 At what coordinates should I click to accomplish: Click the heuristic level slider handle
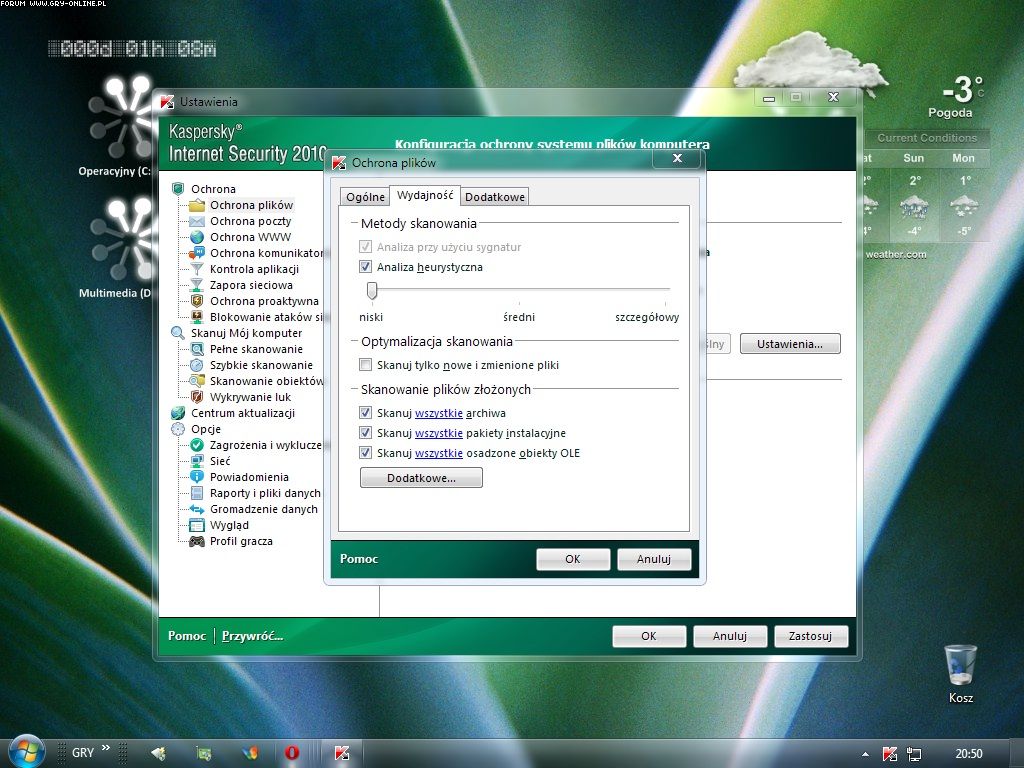tap(372, 291)
